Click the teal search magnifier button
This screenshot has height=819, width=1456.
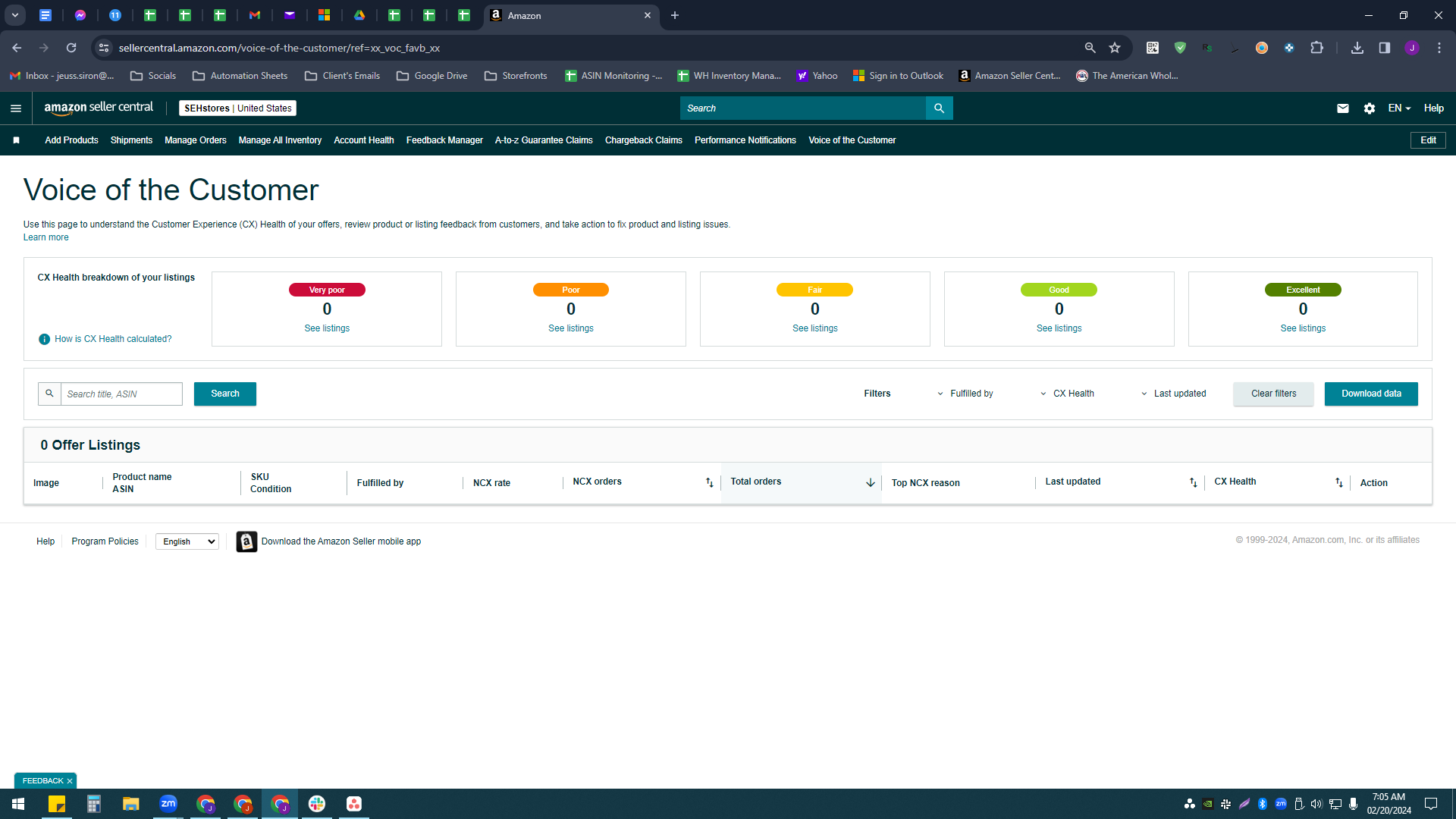click(x=939, y=108)
